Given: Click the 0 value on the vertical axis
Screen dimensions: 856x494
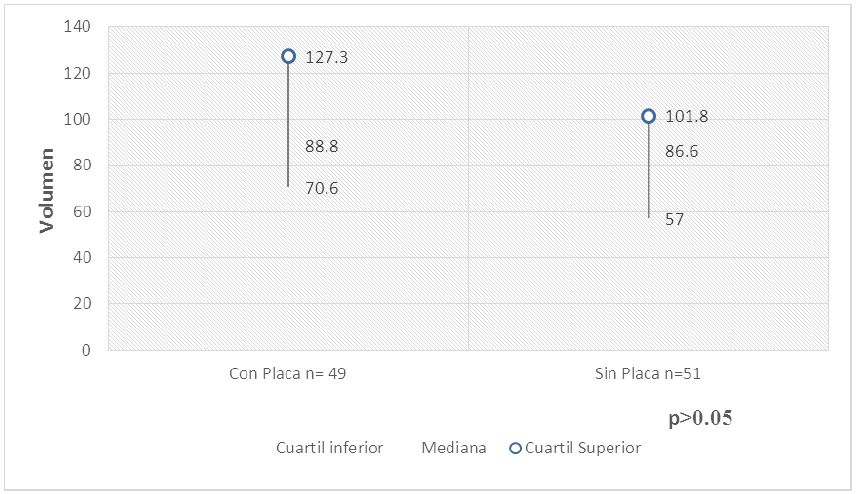Looking at the screenshot, I should pos(88,350).
